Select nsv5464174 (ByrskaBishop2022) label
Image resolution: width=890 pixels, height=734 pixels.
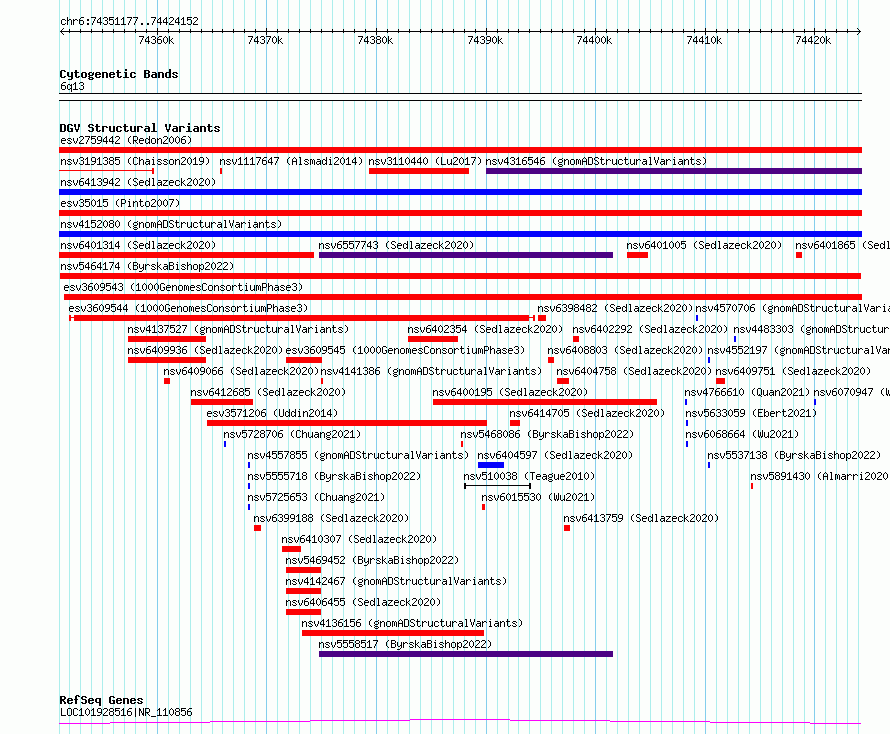(147, 266)
